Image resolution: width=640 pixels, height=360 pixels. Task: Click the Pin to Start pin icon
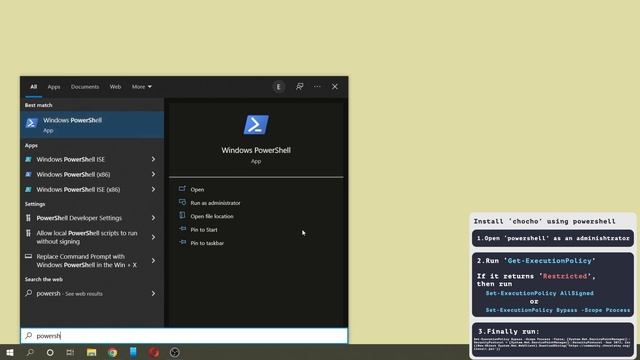(182, 229)
